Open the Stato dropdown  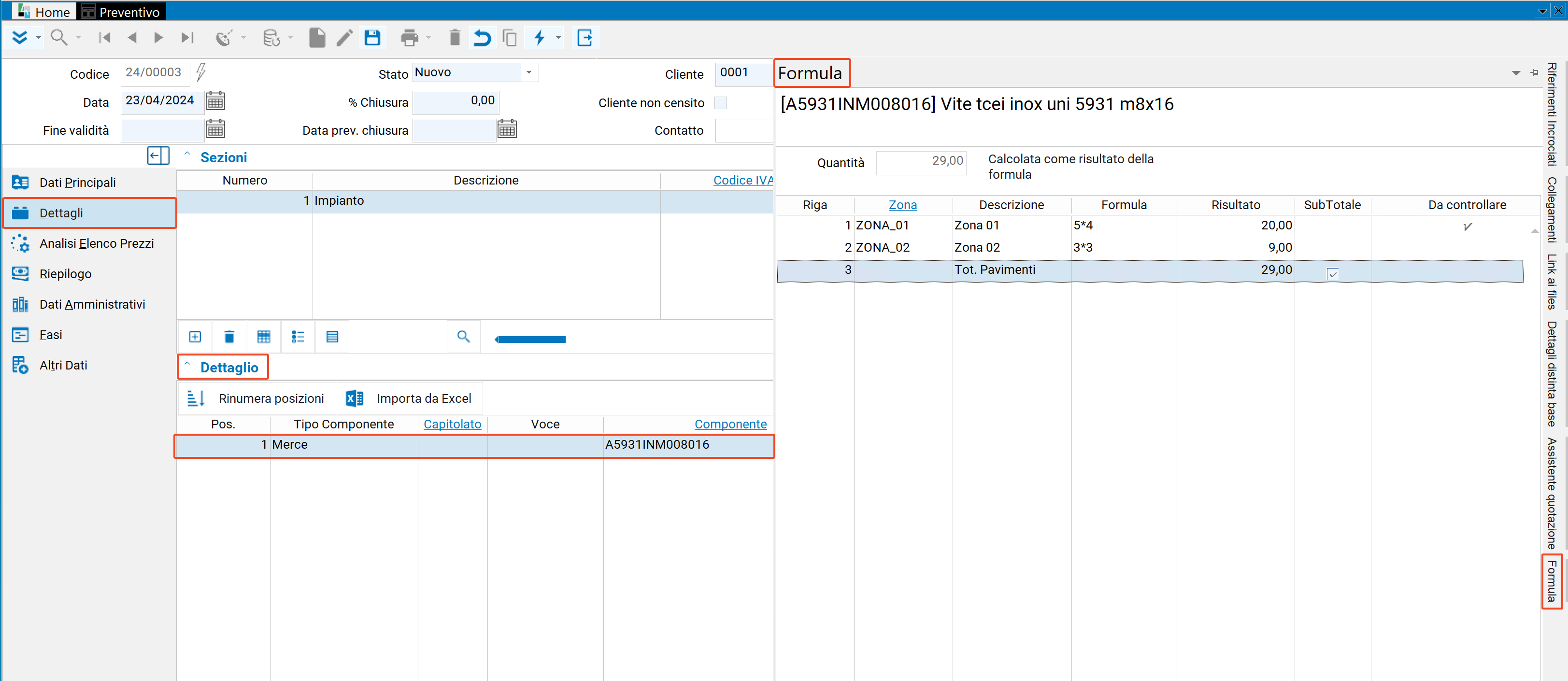pos(529,72)
